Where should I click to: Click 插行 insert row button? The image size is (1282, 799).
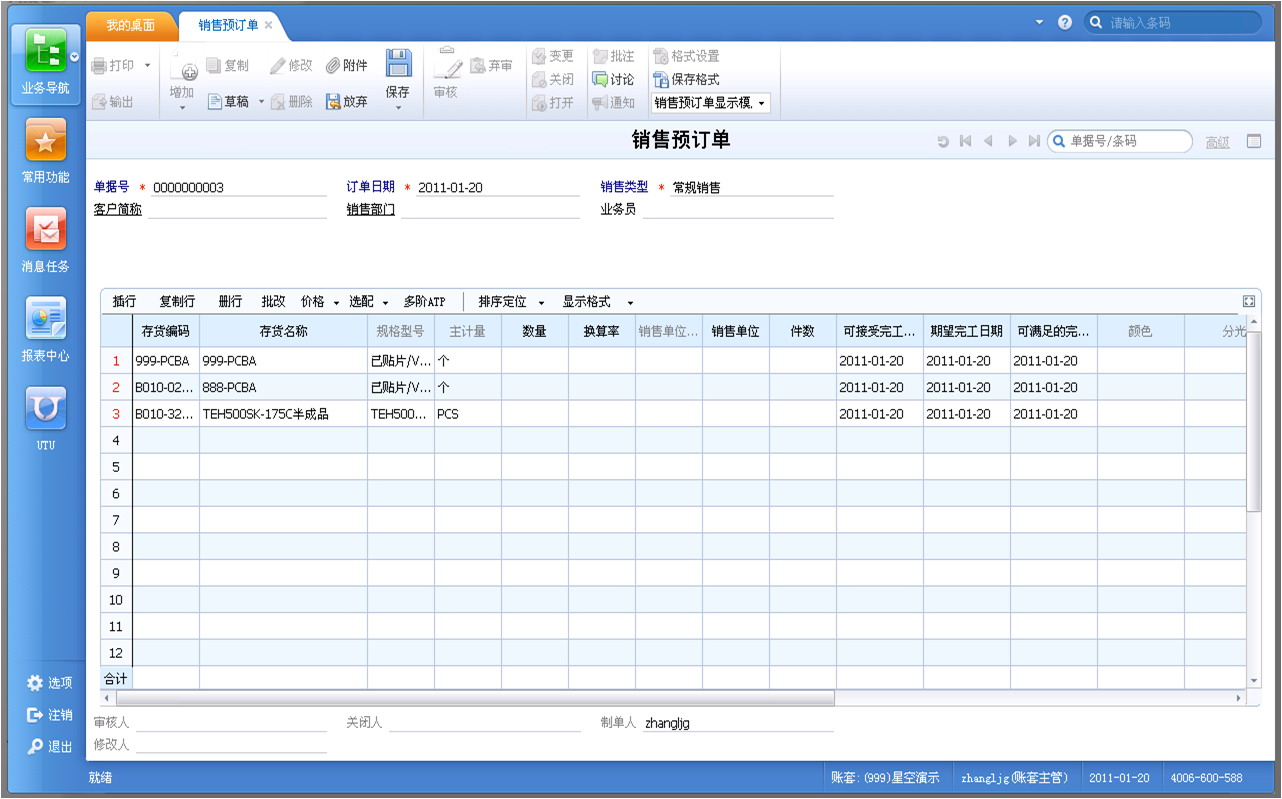pos(124,302)
